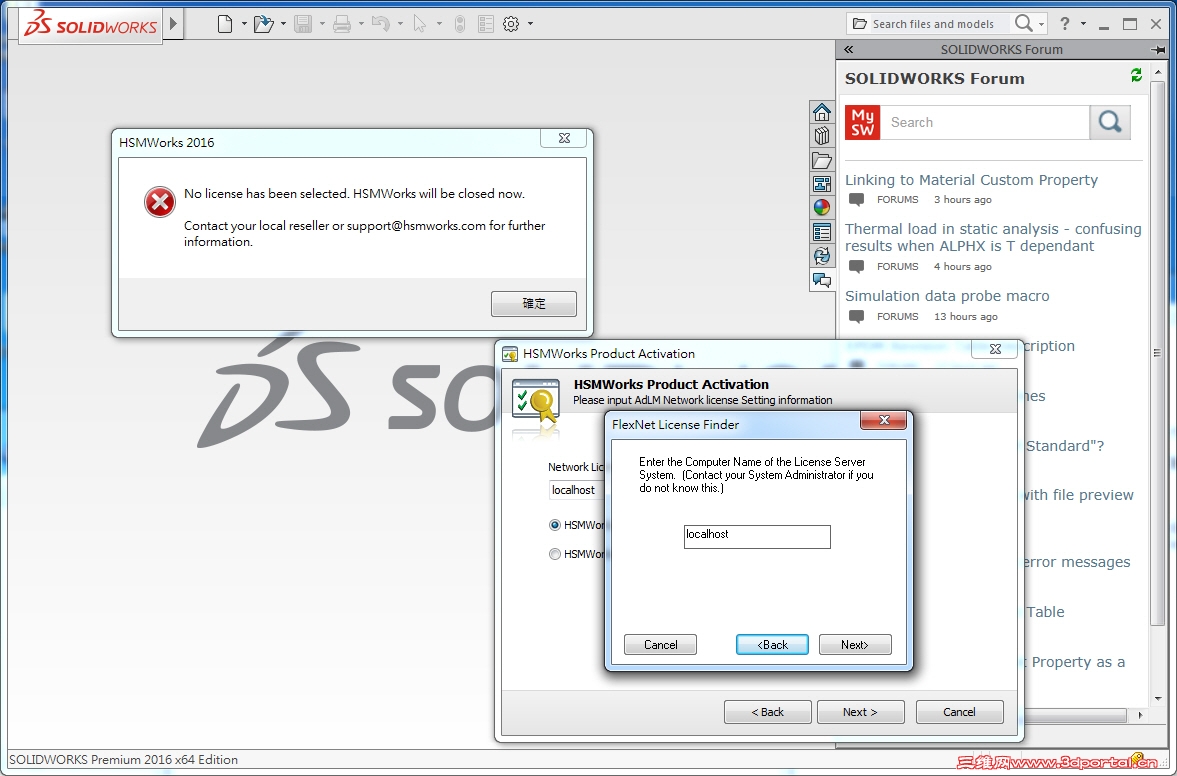
Task: Open the File Explorer tab
Action: pos(822,160)
